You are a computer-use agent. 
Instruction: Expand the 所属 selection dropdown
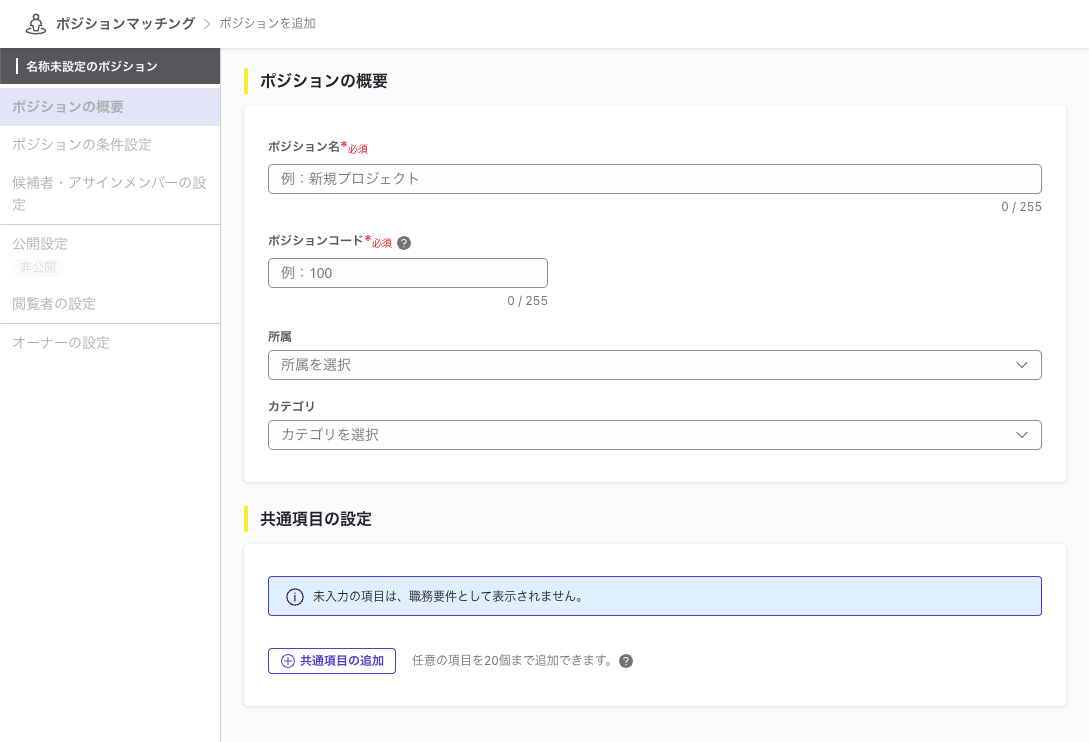pos(654,365)
